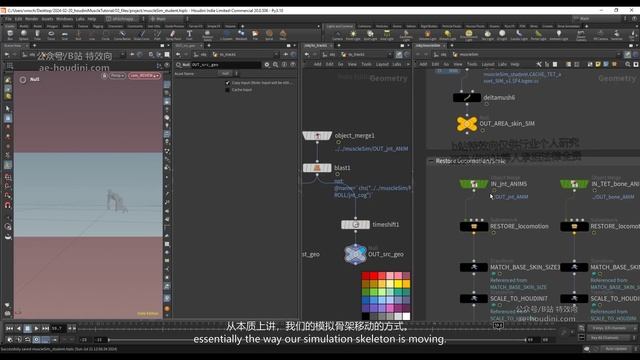Select the Tube shelf tool
The height and width of the screenshot is (360, 640).
click(37, 35)
